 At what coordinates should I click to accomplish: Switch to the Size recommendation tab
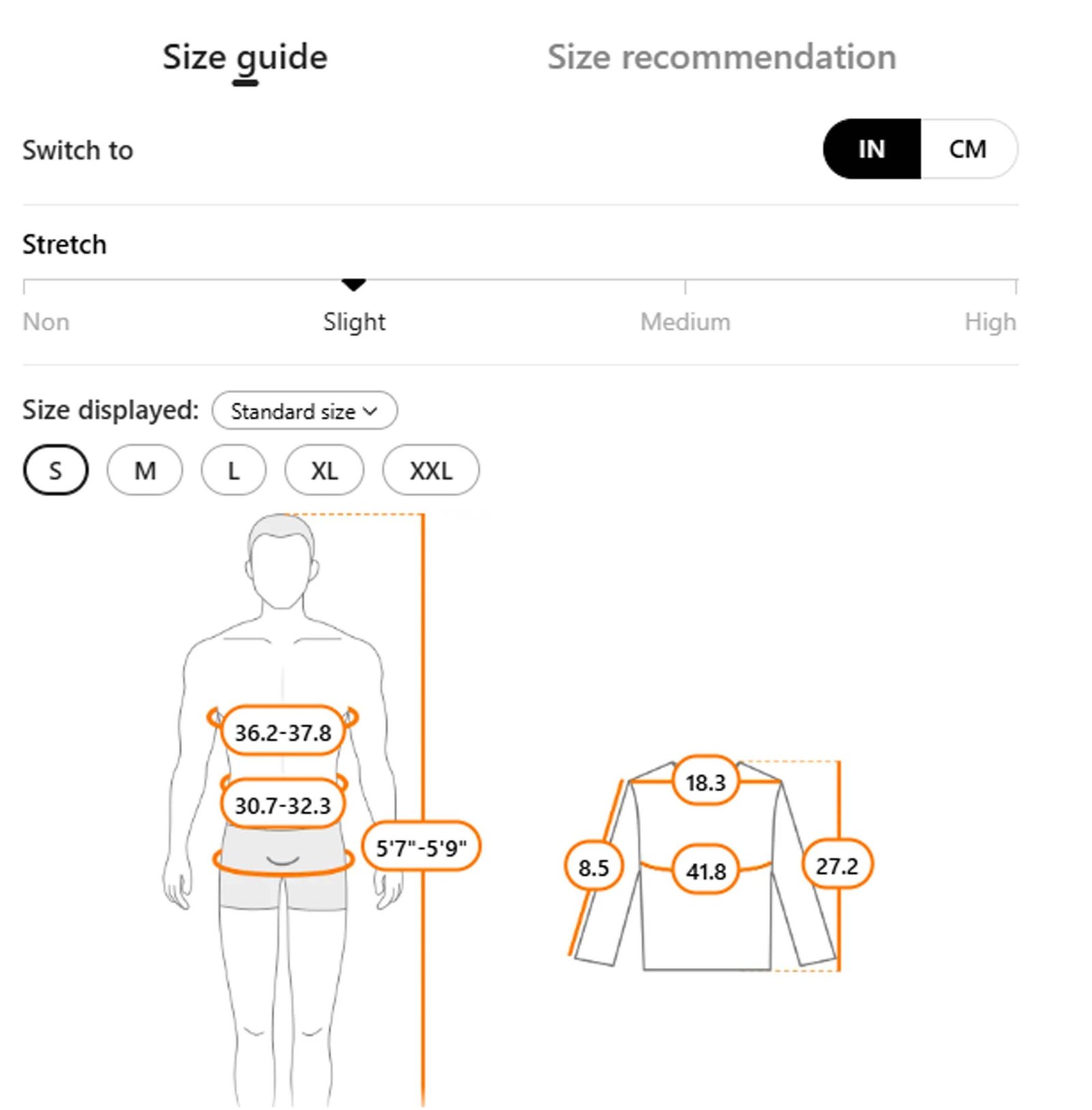(721, 57)
